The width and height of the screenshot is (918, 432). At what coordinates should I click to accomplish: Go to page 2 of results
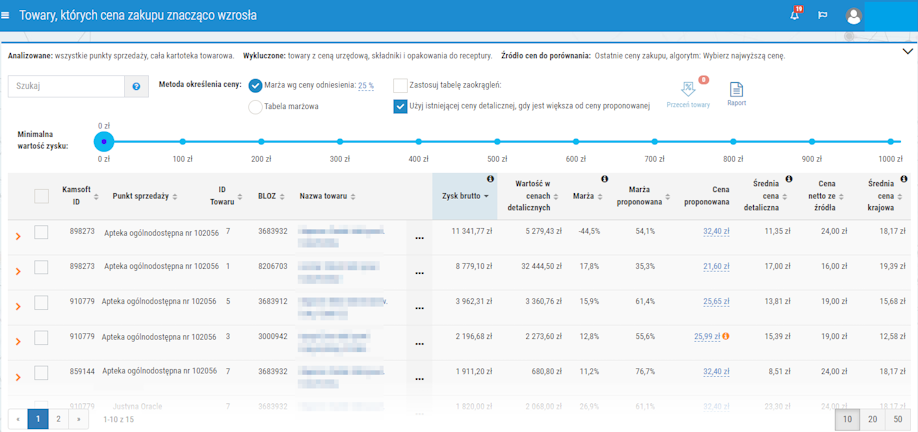tap(58, 419)
